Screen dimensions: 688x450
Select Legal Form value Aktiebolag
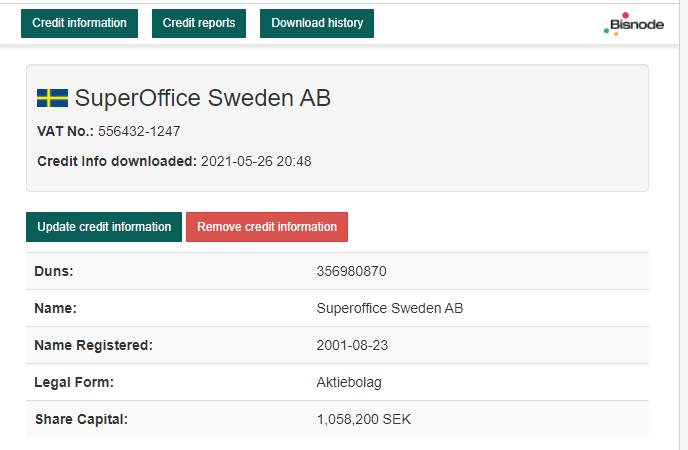(x=349, y=382)
